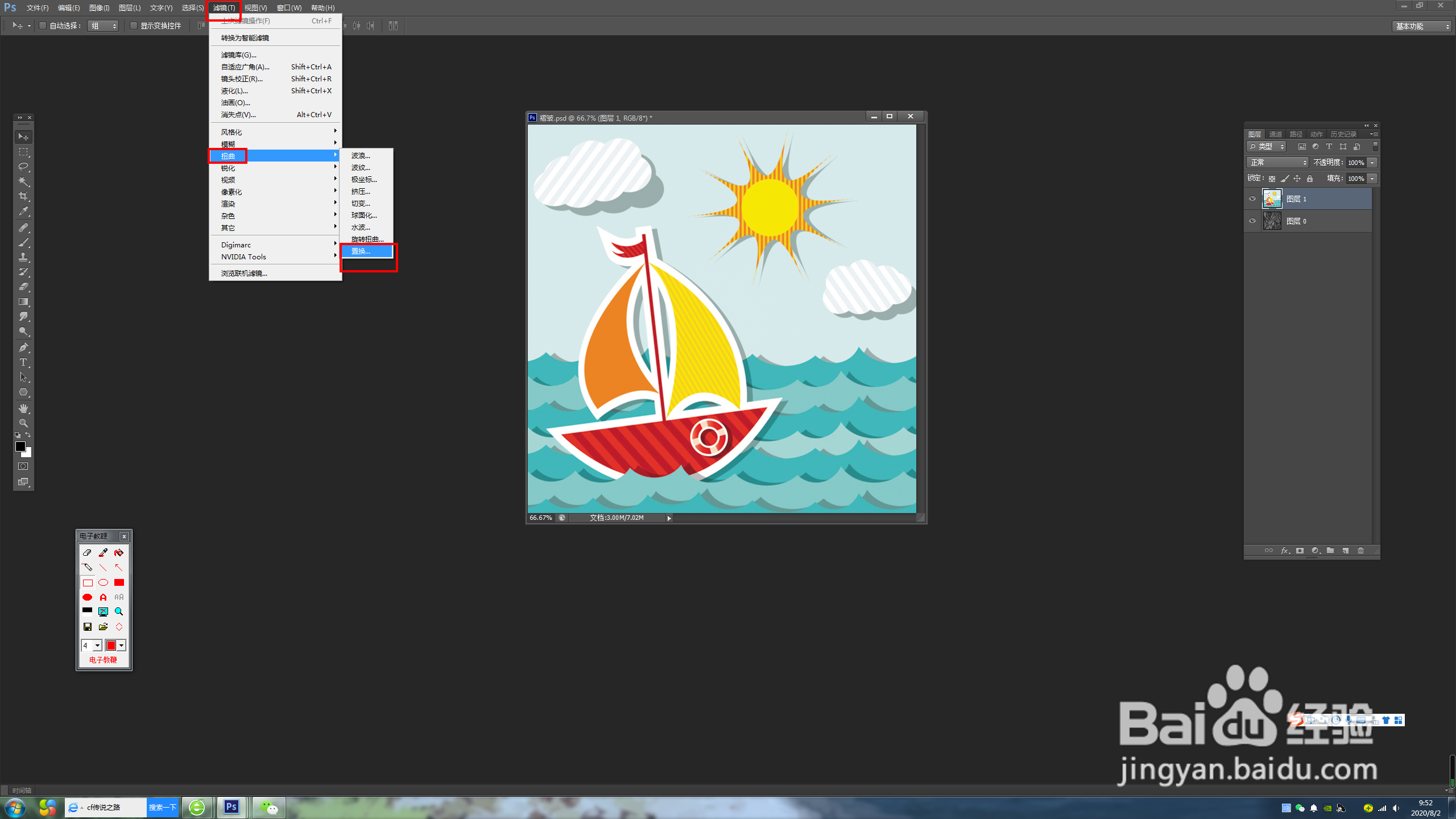
Task: Click Photoshop icon in Windows taskbar
Action: point(231,807)
